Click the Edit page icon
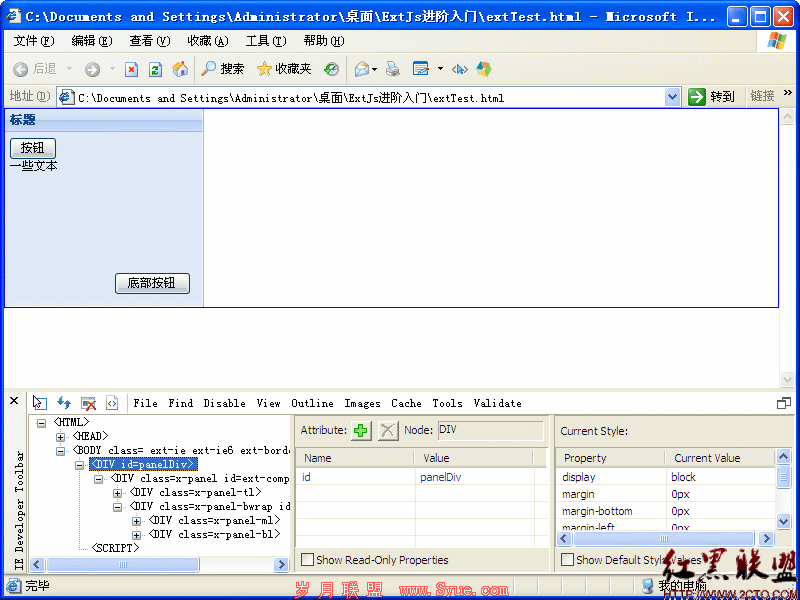 421,69
